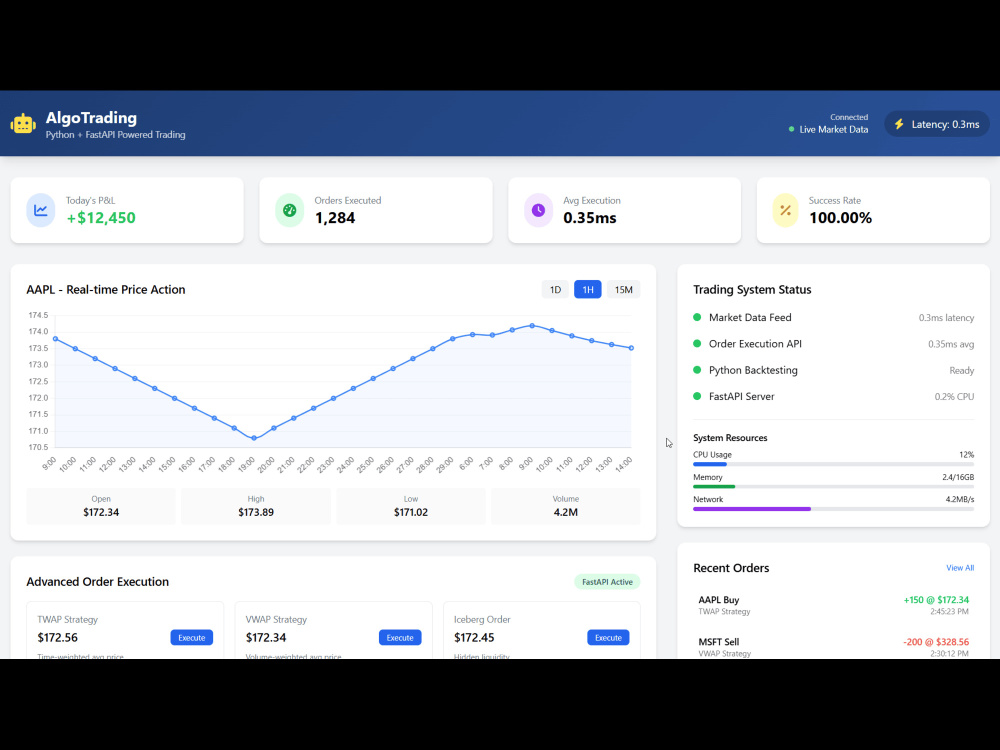This screenshot has height=750, width=1000.
Task: Click the Market Data Feed green status dot
Action: click(x=697, y=317)
